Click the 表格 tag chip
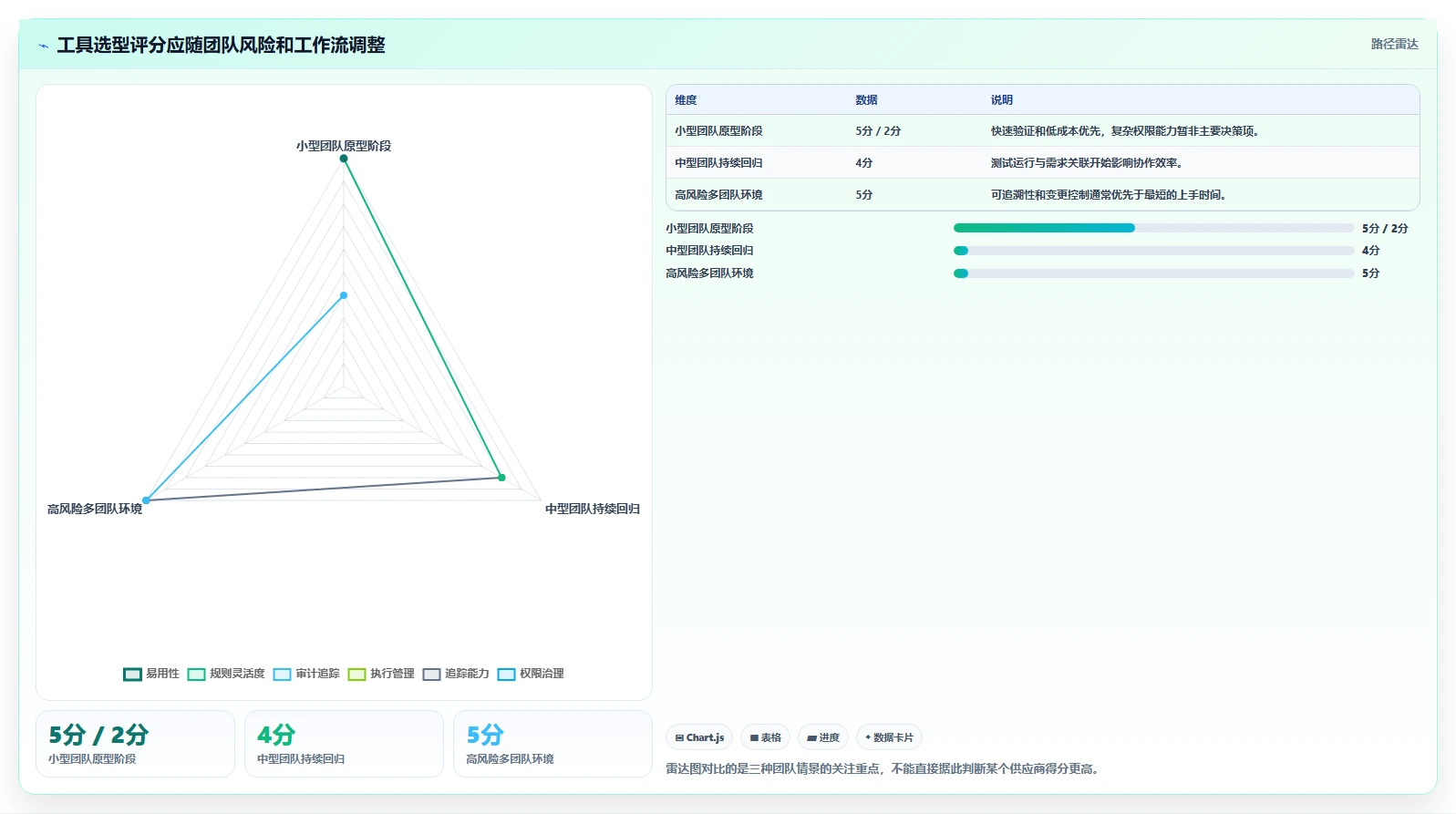This screenshot has height=814, width=1456. pos(765,737)
